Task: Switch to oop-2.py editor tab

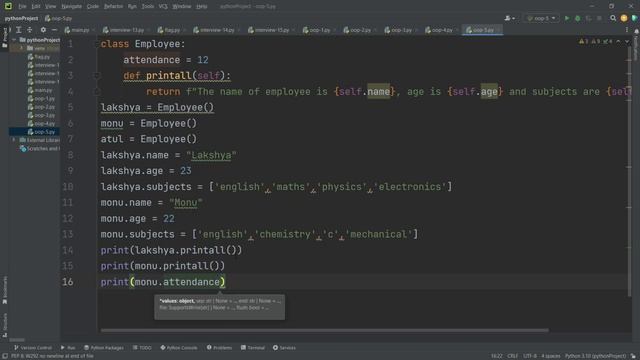Action: click(360, 30)
